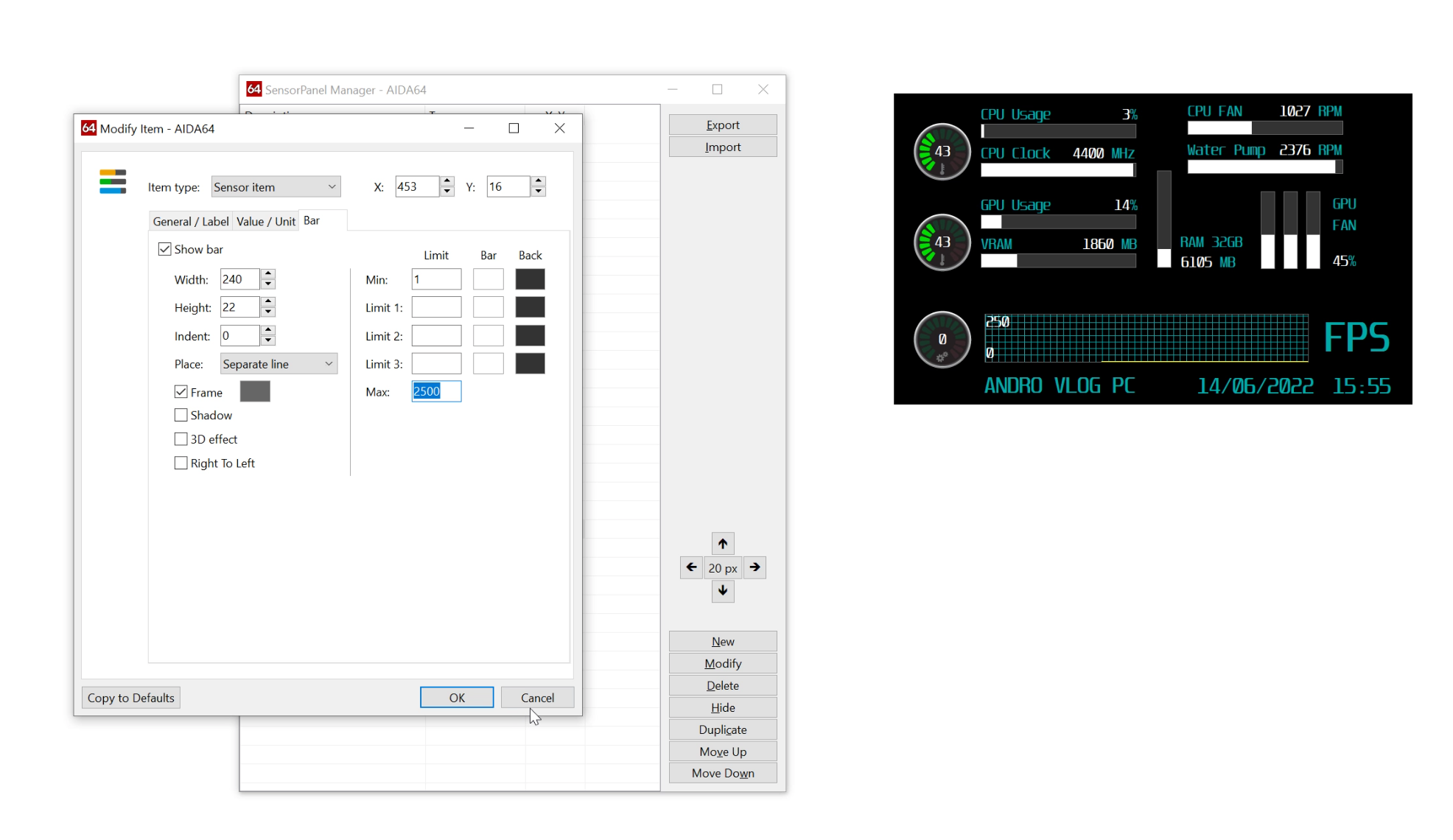Viewport: 1453px width, 840px height.
Task: Click the CPU temperature gauge showing 43
Action: tap(942, 151)
